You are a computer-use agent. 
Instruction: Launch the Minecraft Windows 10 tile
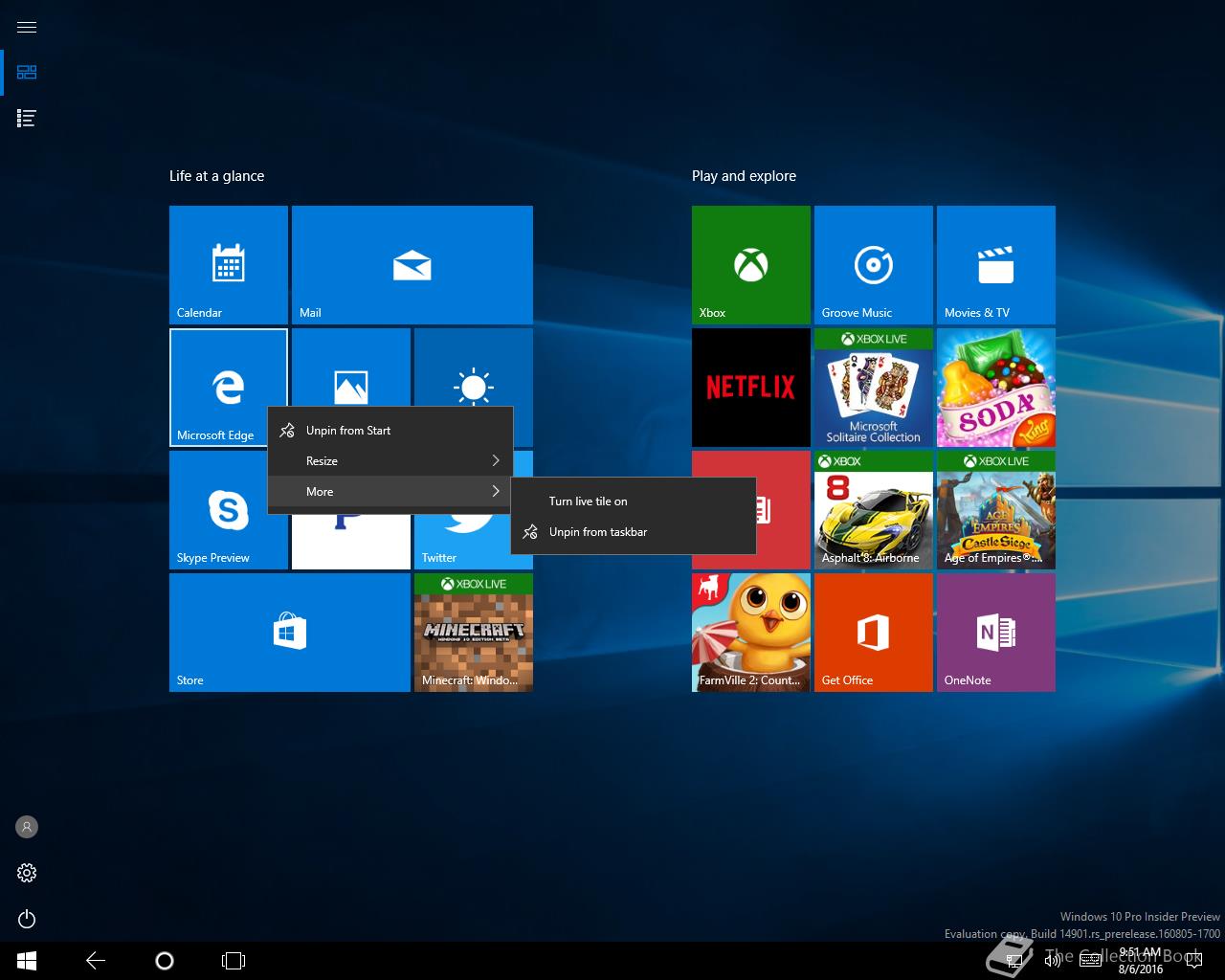(x=474, y=633)
